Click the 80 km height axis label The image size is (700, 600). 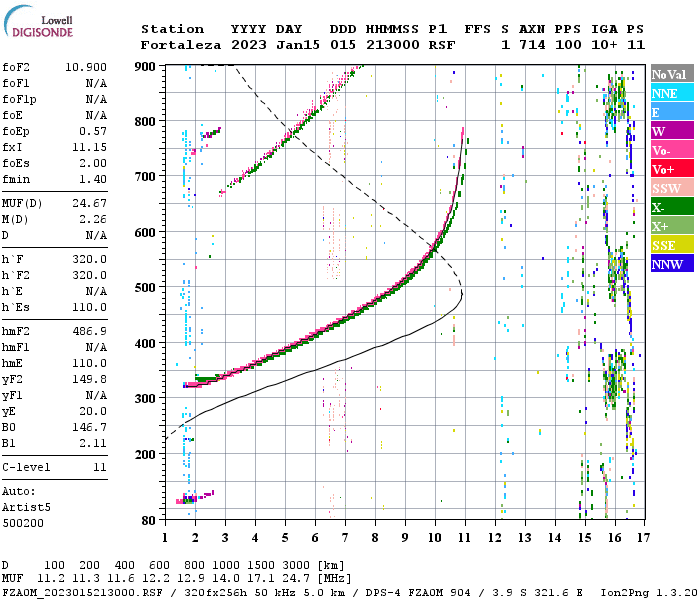(x=149, y=521)
